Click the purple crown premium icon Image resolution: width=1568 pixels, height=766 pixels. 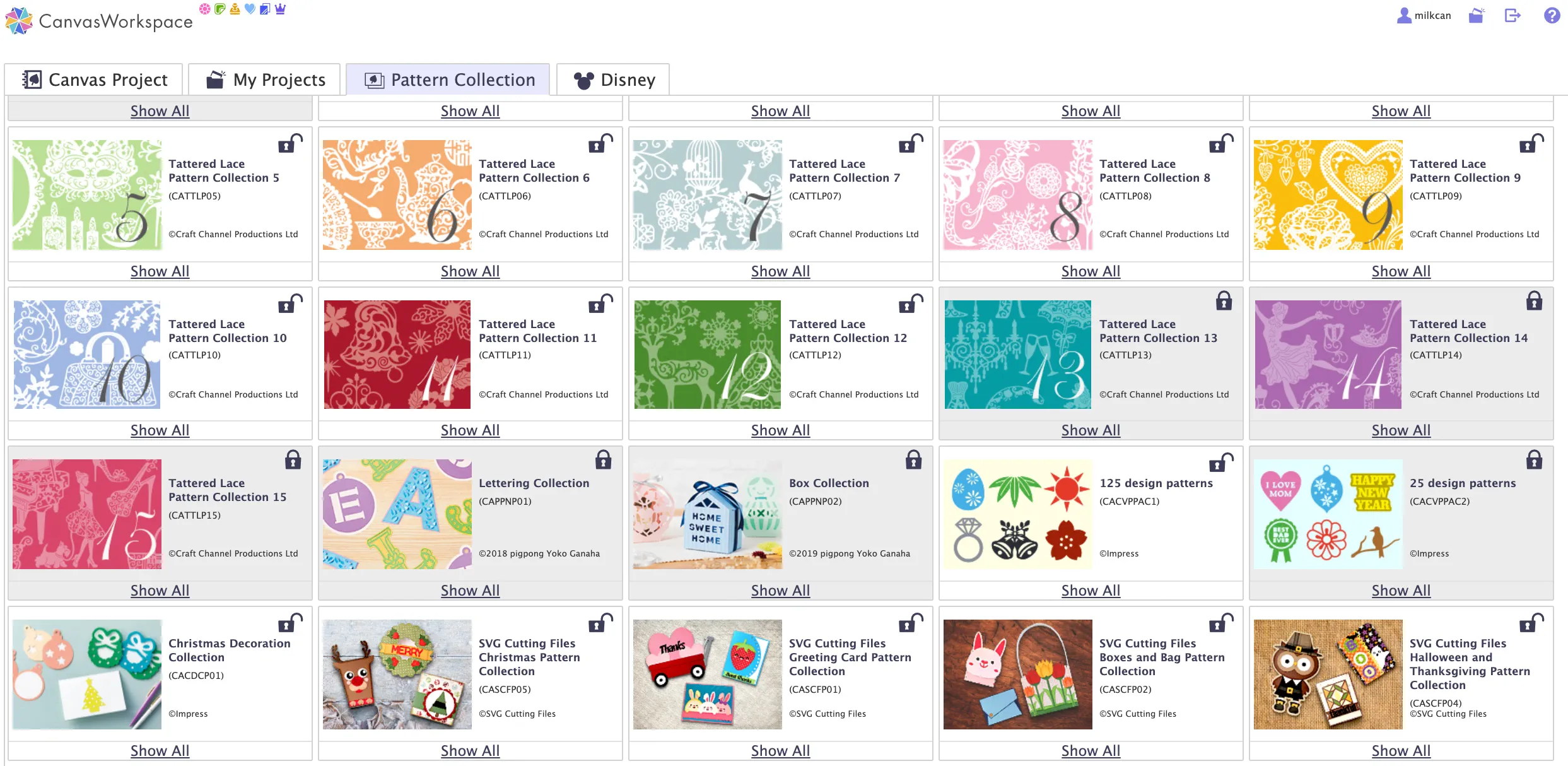click(x=281, y=9)
